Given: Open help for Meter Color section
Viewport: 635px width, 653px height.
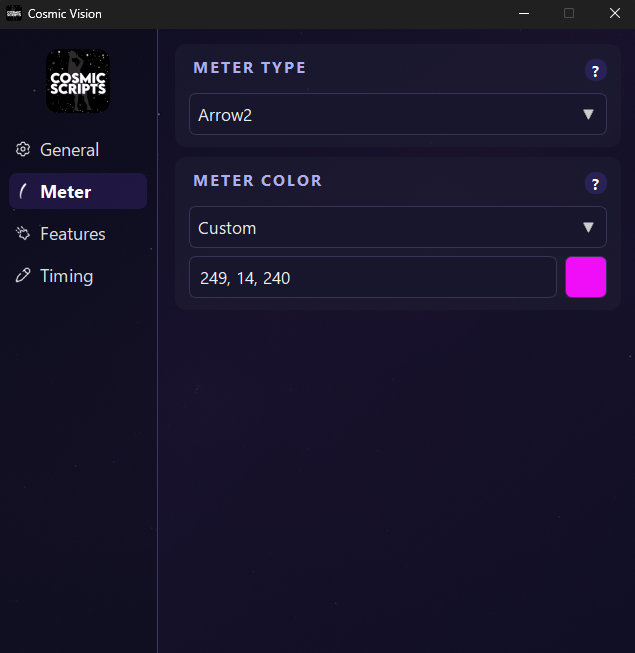Looking at the screenshot, I should click(595, 184).
